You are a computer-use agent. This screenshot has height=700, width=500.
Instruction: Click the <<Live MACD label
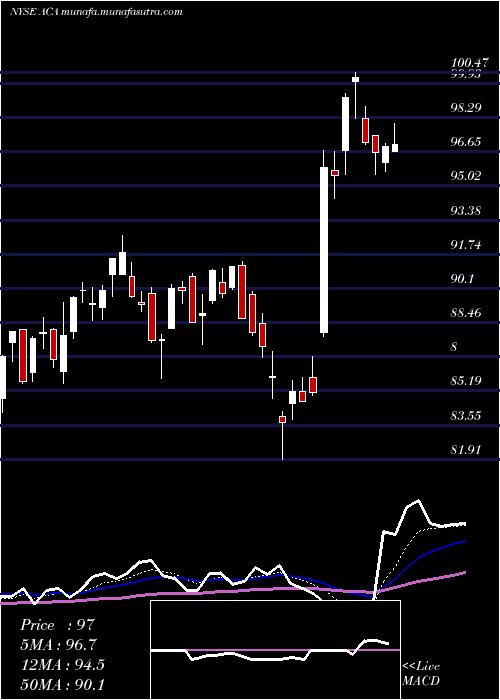pos(421,674)
